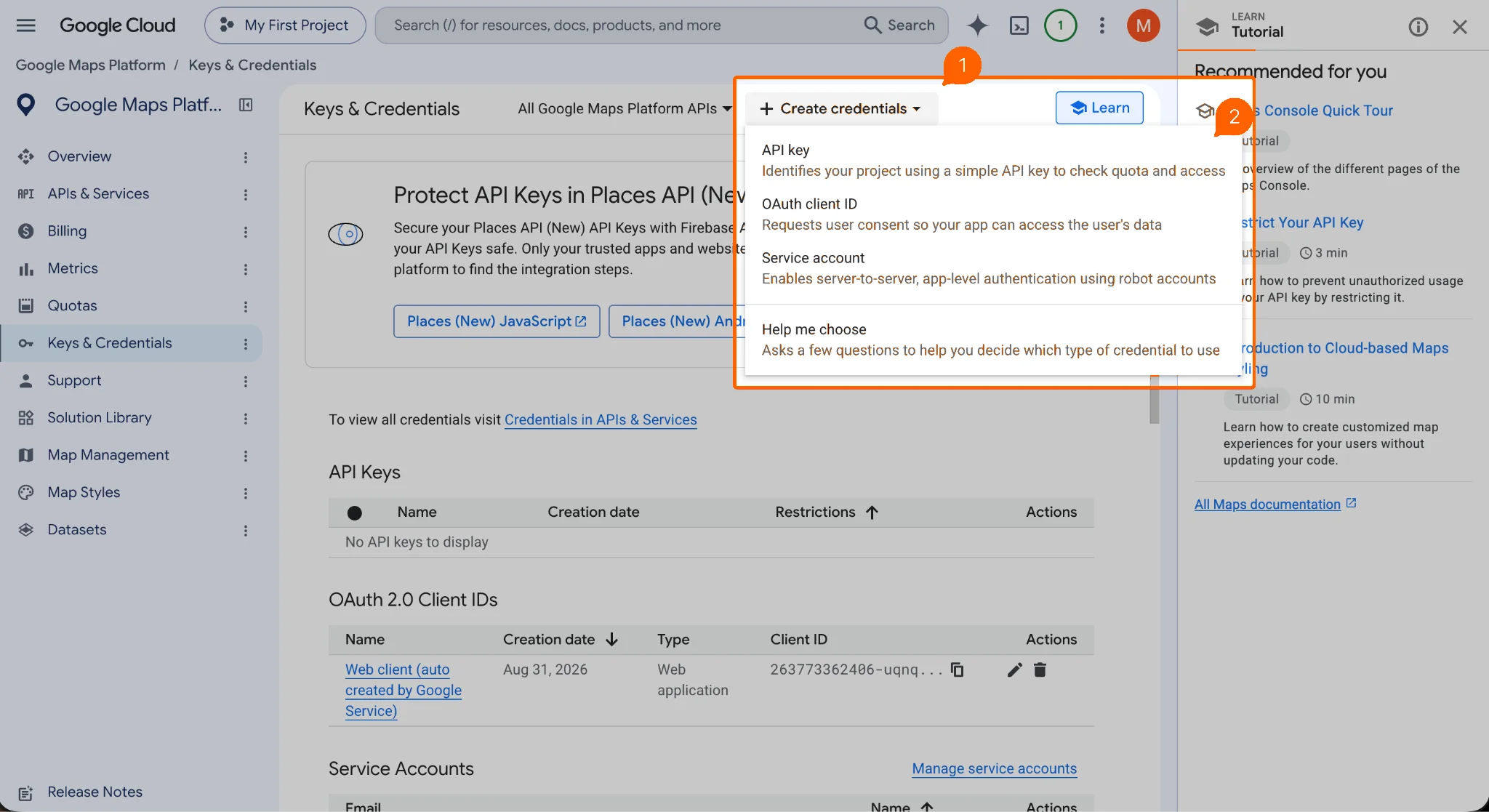This screenshot has width=1489, height=812.
Task: Open Gemini AI assistant sparkle icon
Action: coord(977,25)
